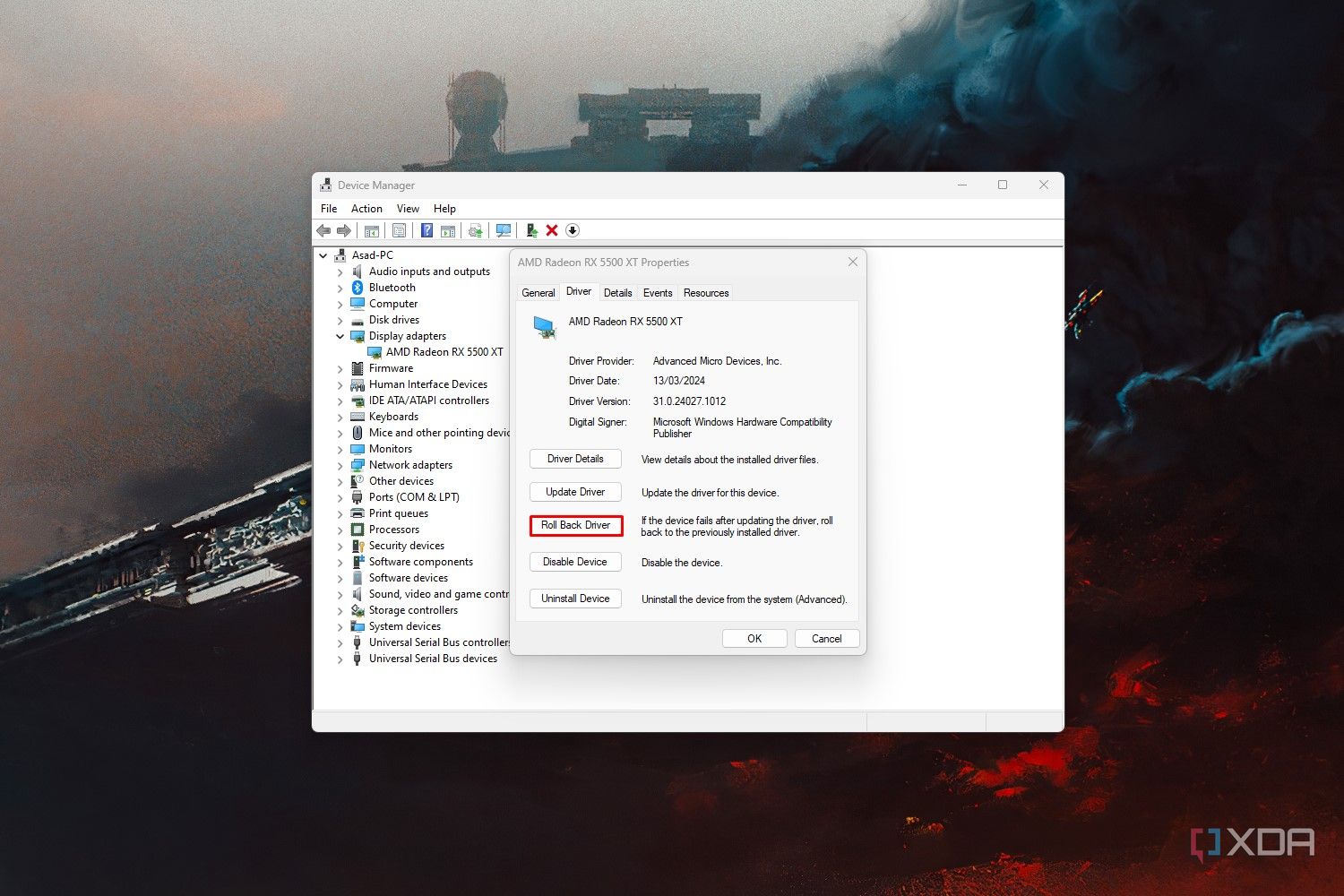Click the Back arrow in Device Manager toolbar
The image size is (1344, 896).
323,230
